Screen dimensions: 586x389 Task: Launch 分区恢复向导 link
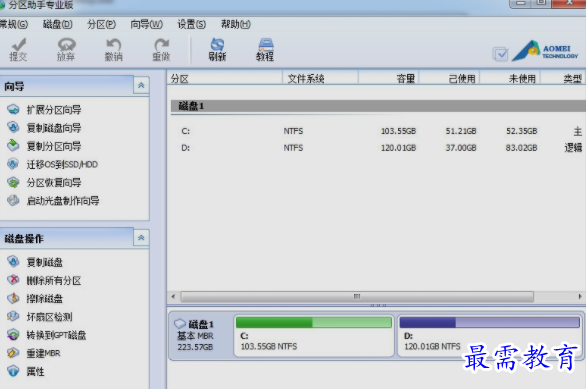pos(54,183)
